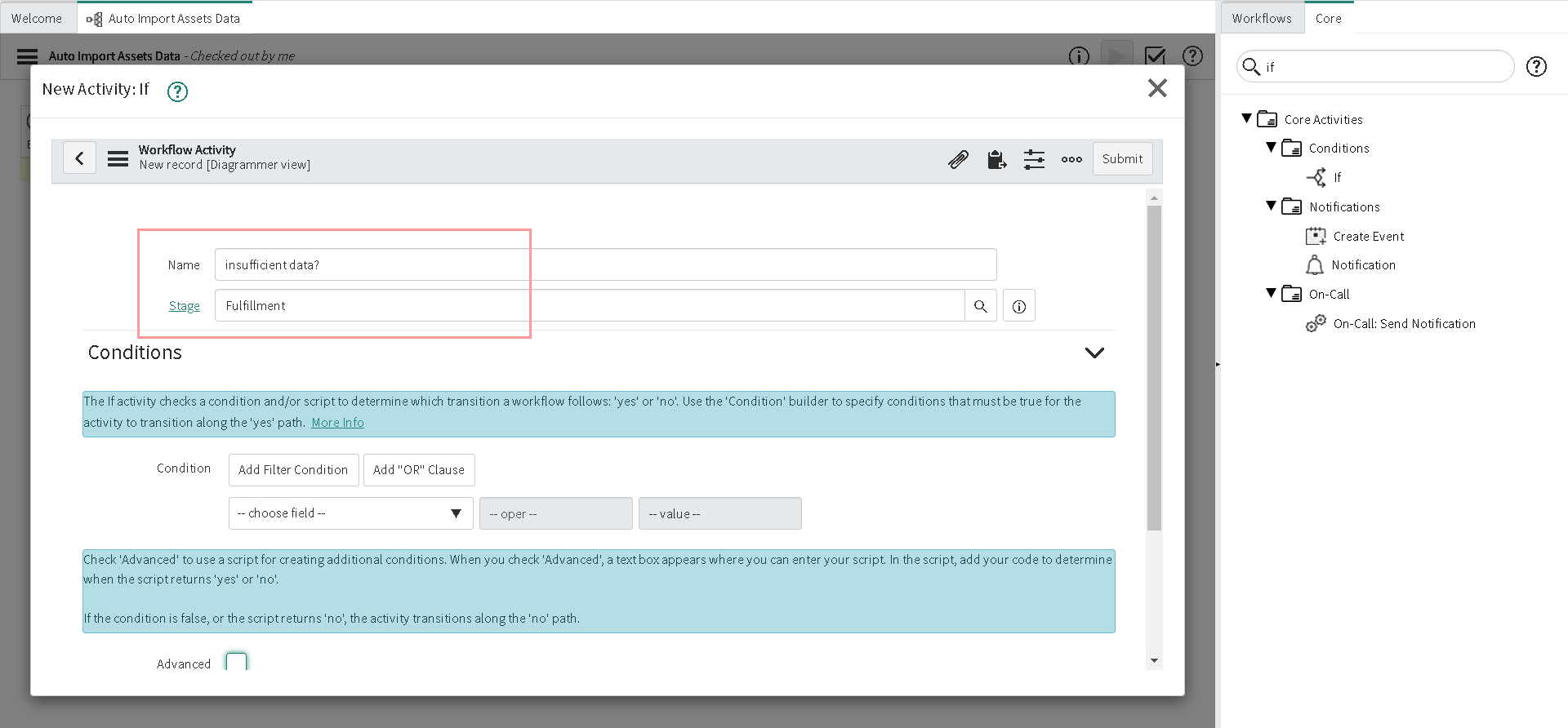Click the Stage info preview icon

pos(1018,306)
